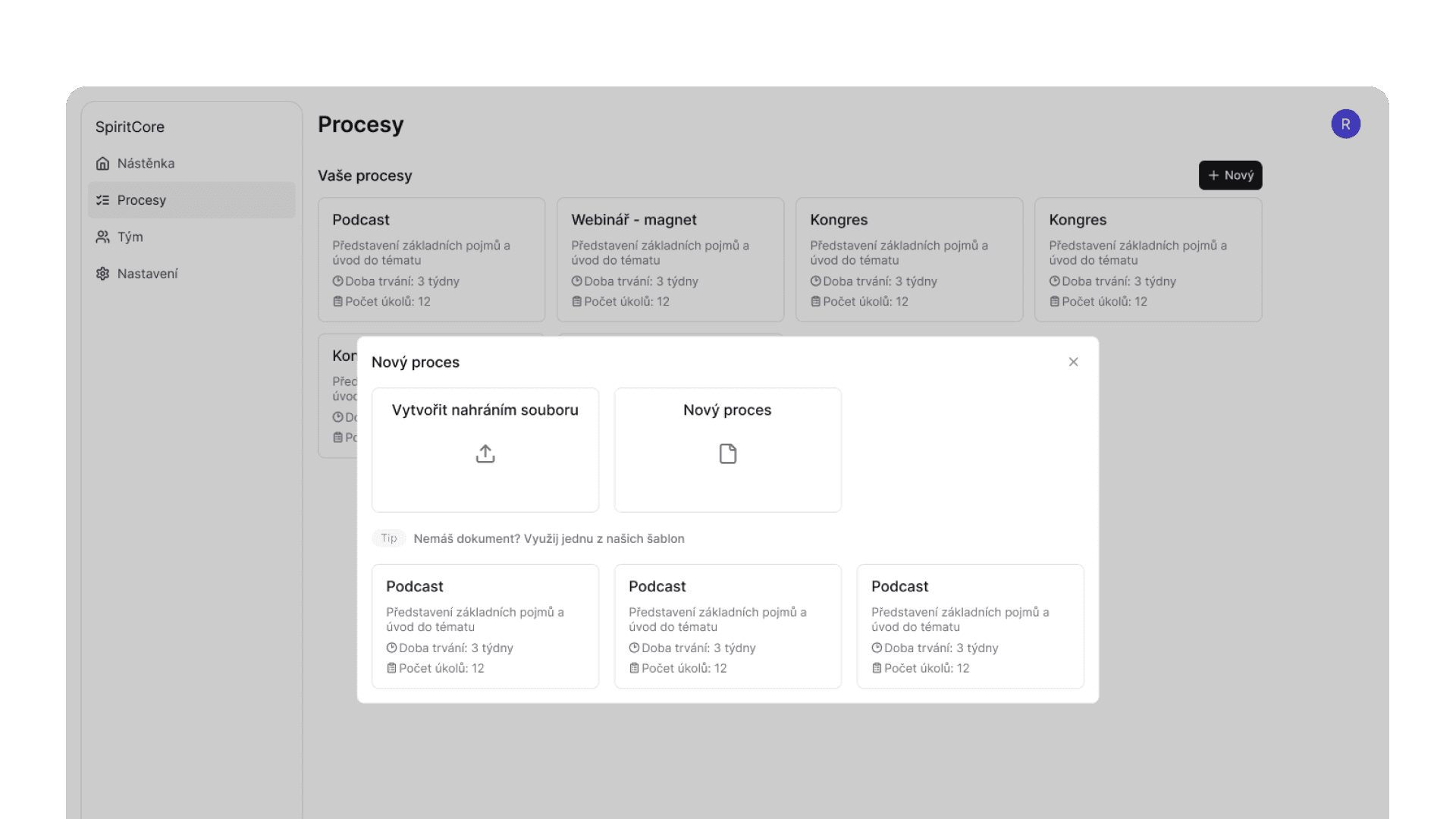Pick the last Podcast template in dialog
Image resolution: width=1456 pixels, height=819 pixels.
[970, 626]
